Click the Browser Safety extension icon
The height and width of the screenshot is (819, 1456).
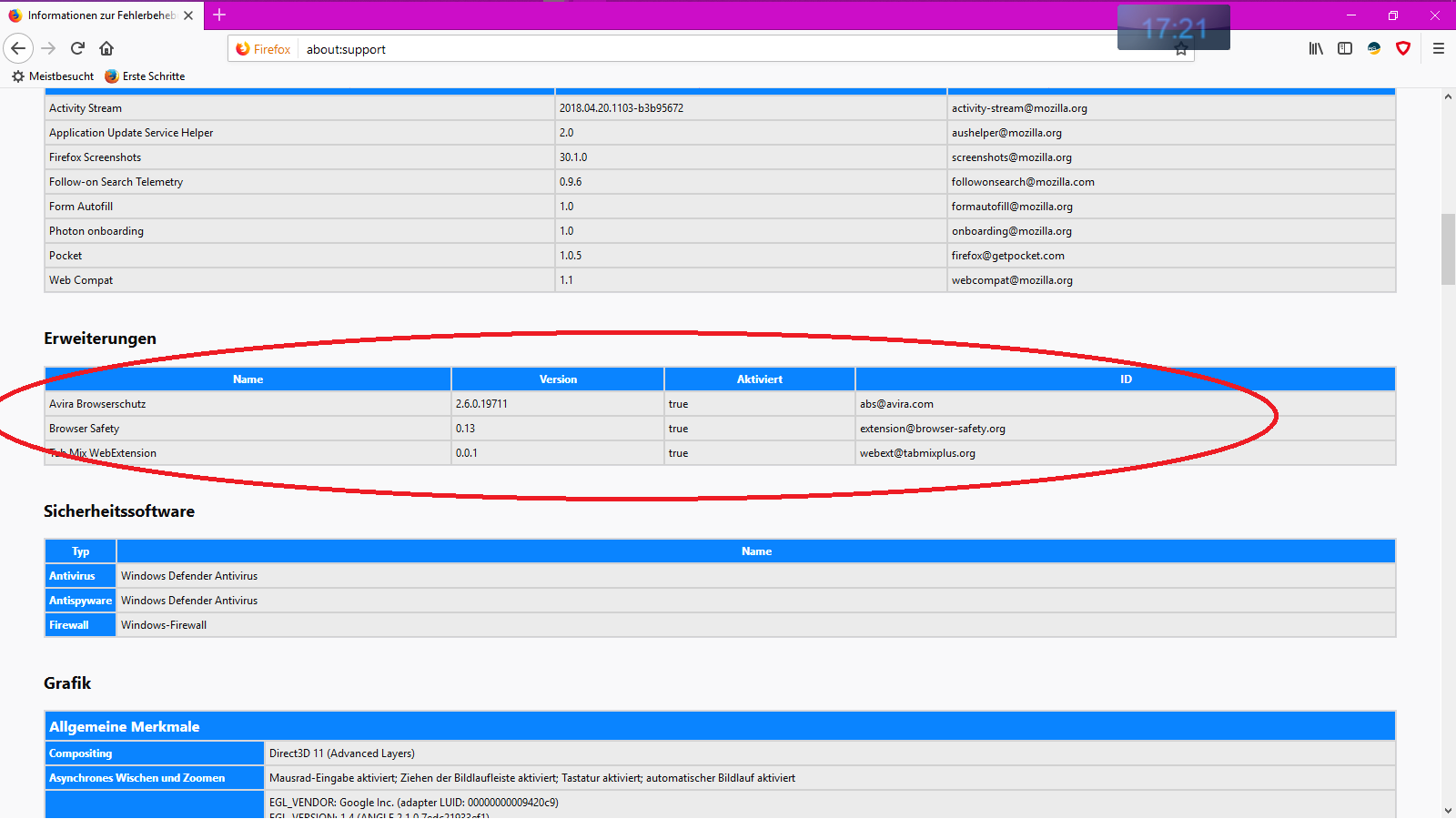[x=1374, y=48]
